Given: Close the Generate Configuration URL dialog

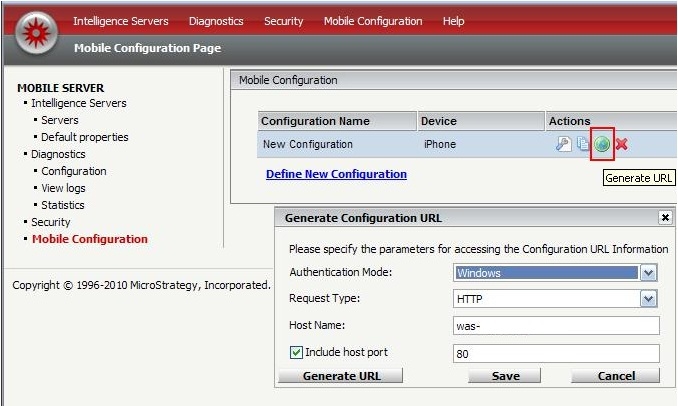Looking at the screenshot, I should (x=665, y=217).
